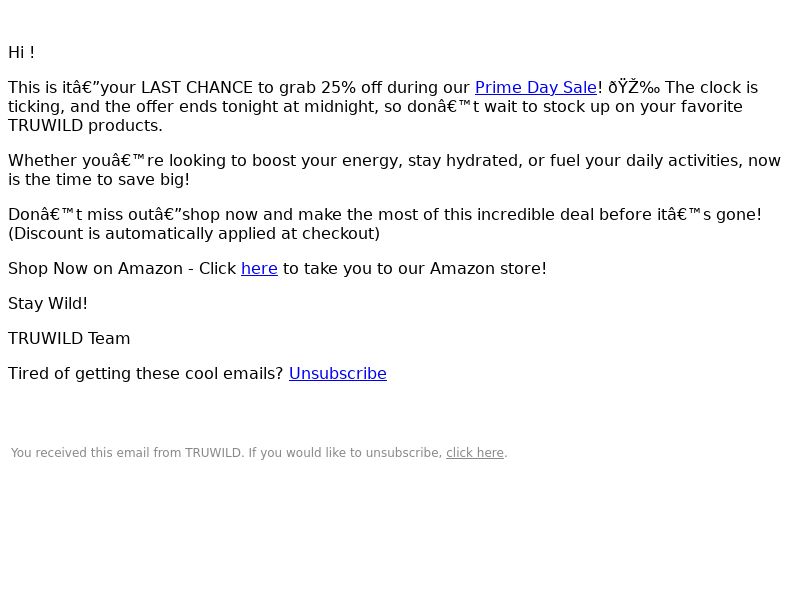This screenshot has height=600, width=800.
Task: Click the '(Discount is automatically applied at checkout)' line
Action: pos(194,234)
